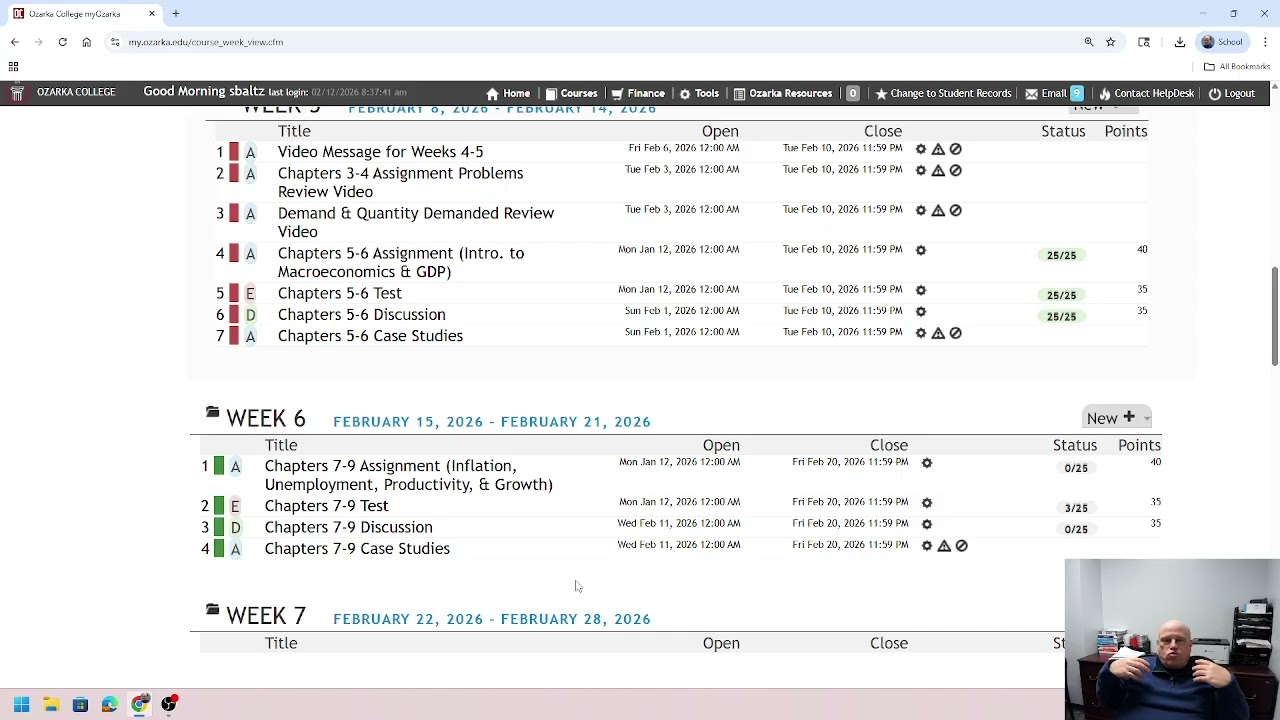The height and width of the screenshot is (720, 1280).
Task: Open the Chrome apps grid icon
Action: (x=14, y=67)
